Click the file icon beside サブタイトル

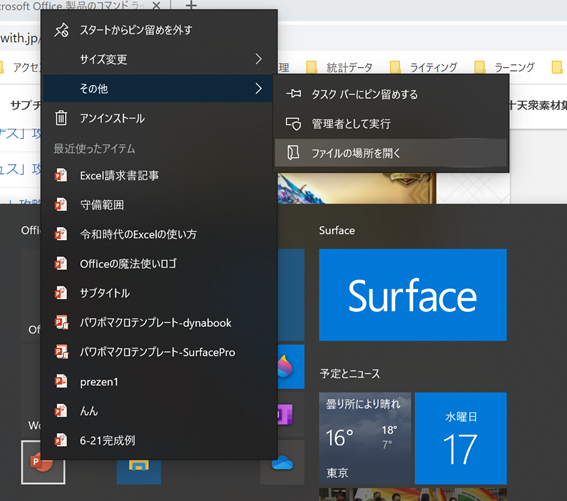(x=61, y=293)
